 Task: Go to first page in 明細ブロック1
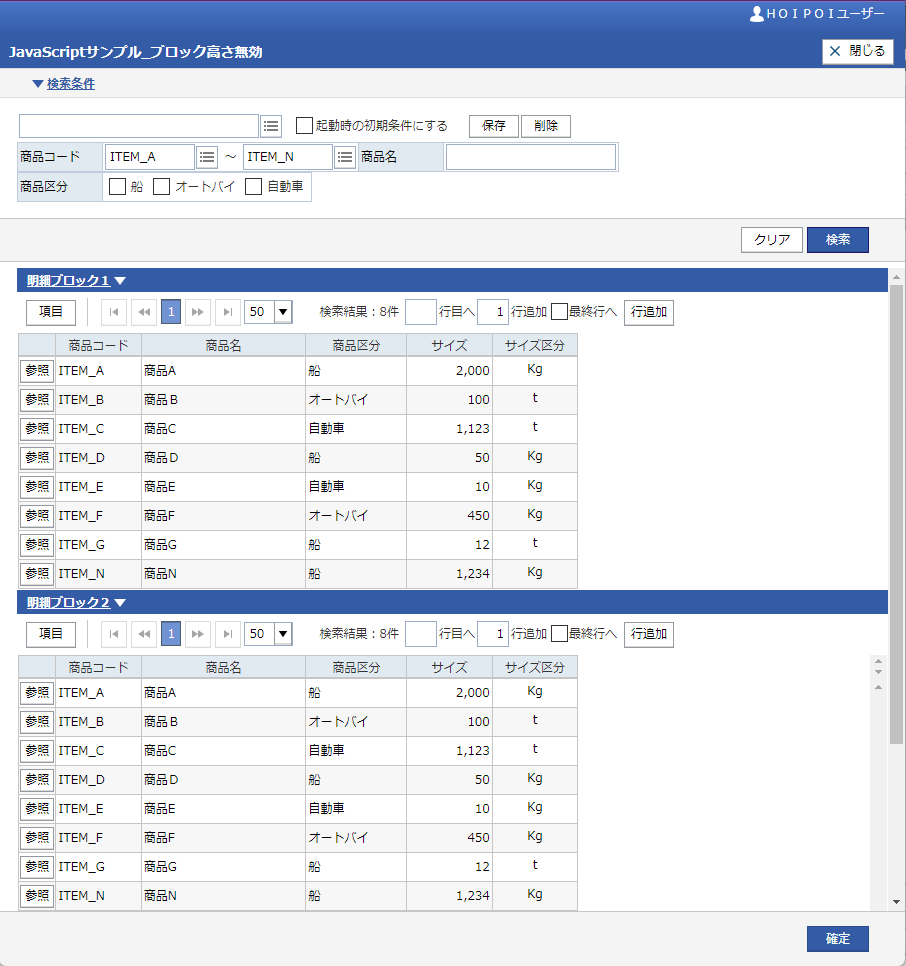tap(114, 312)
